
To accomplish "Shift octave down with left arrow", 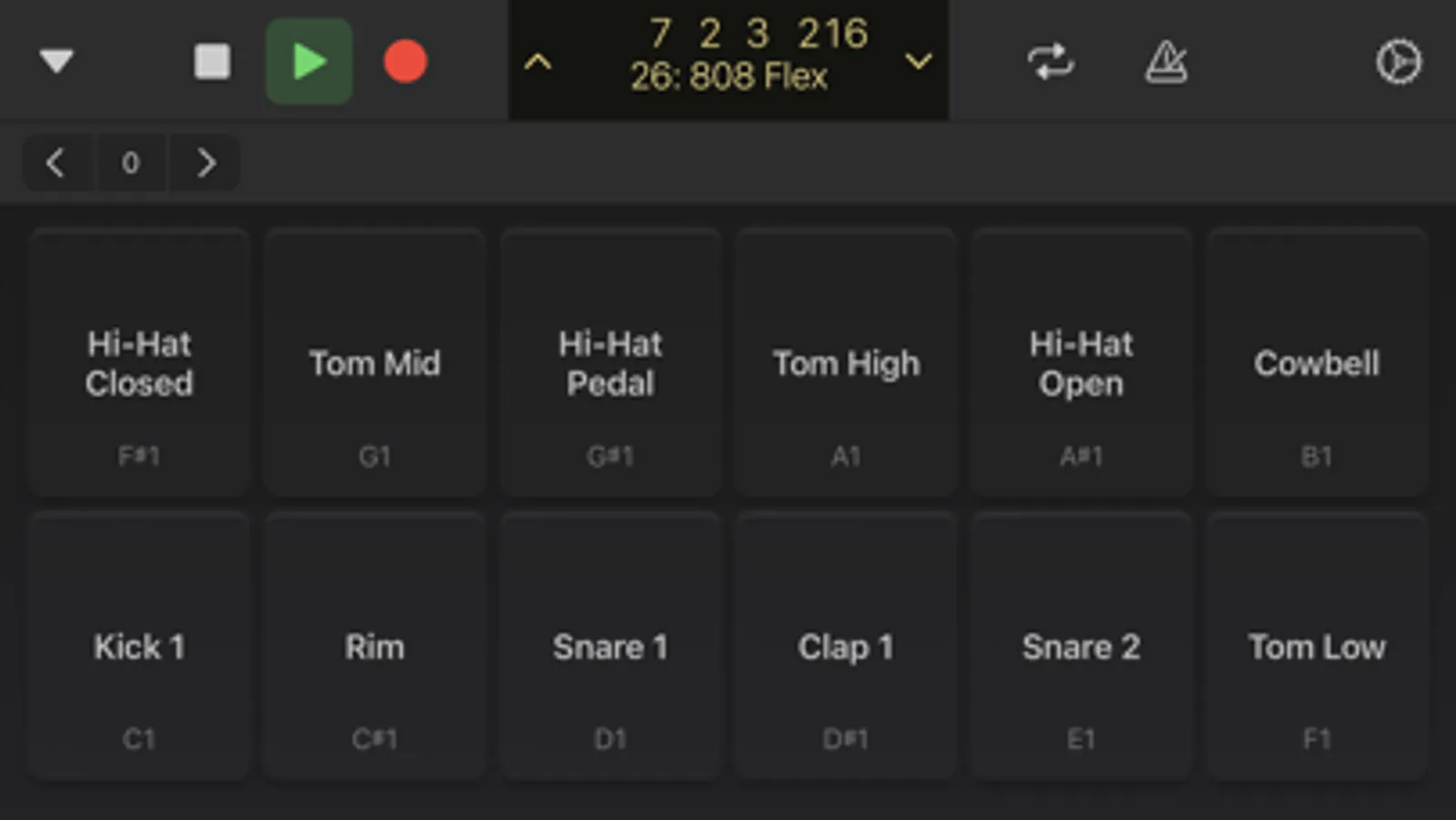I will point(56,163).
